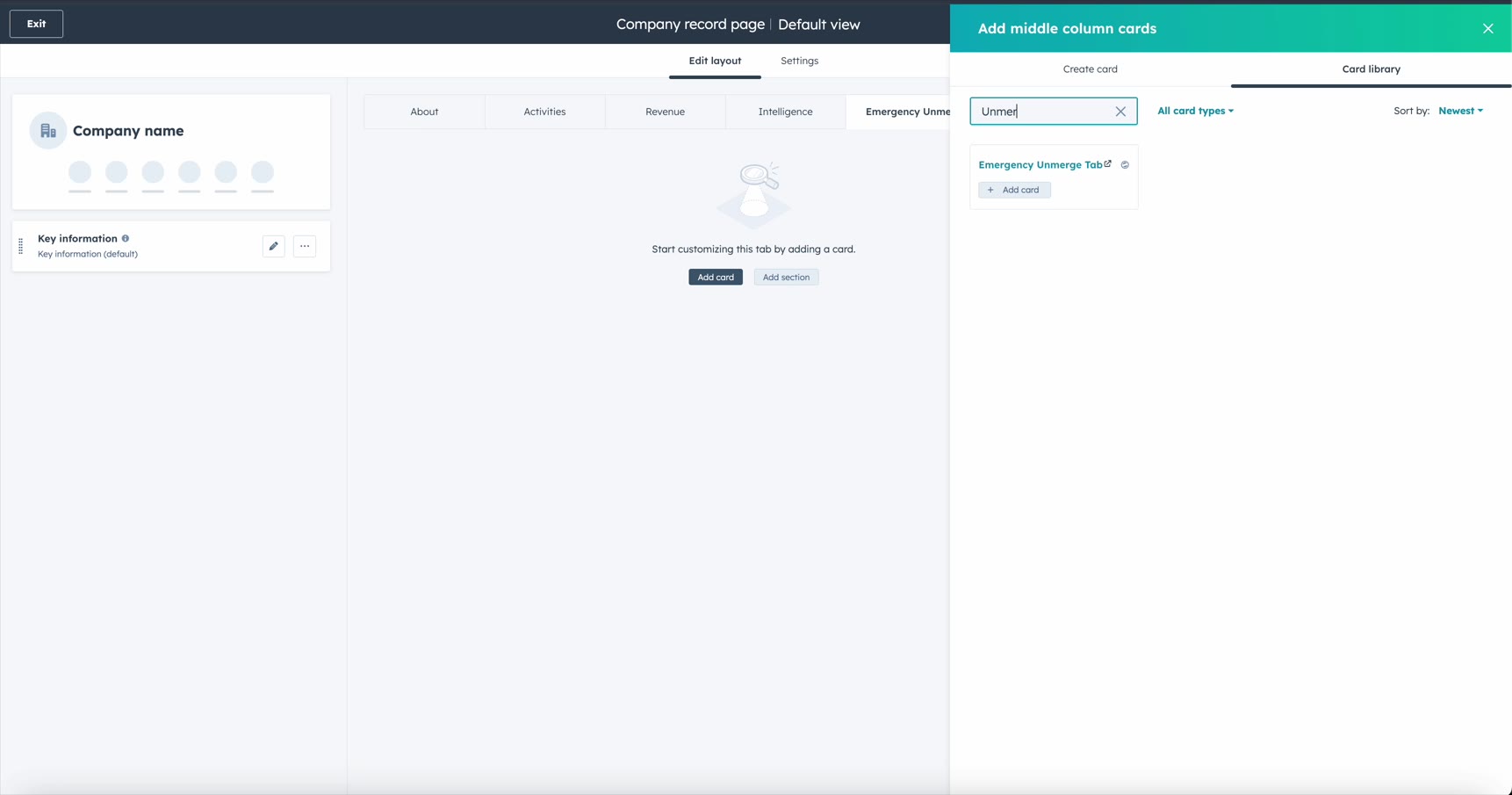1512x795 pixels.
Task: Click the Sort by label
Action: point(1411,111)
